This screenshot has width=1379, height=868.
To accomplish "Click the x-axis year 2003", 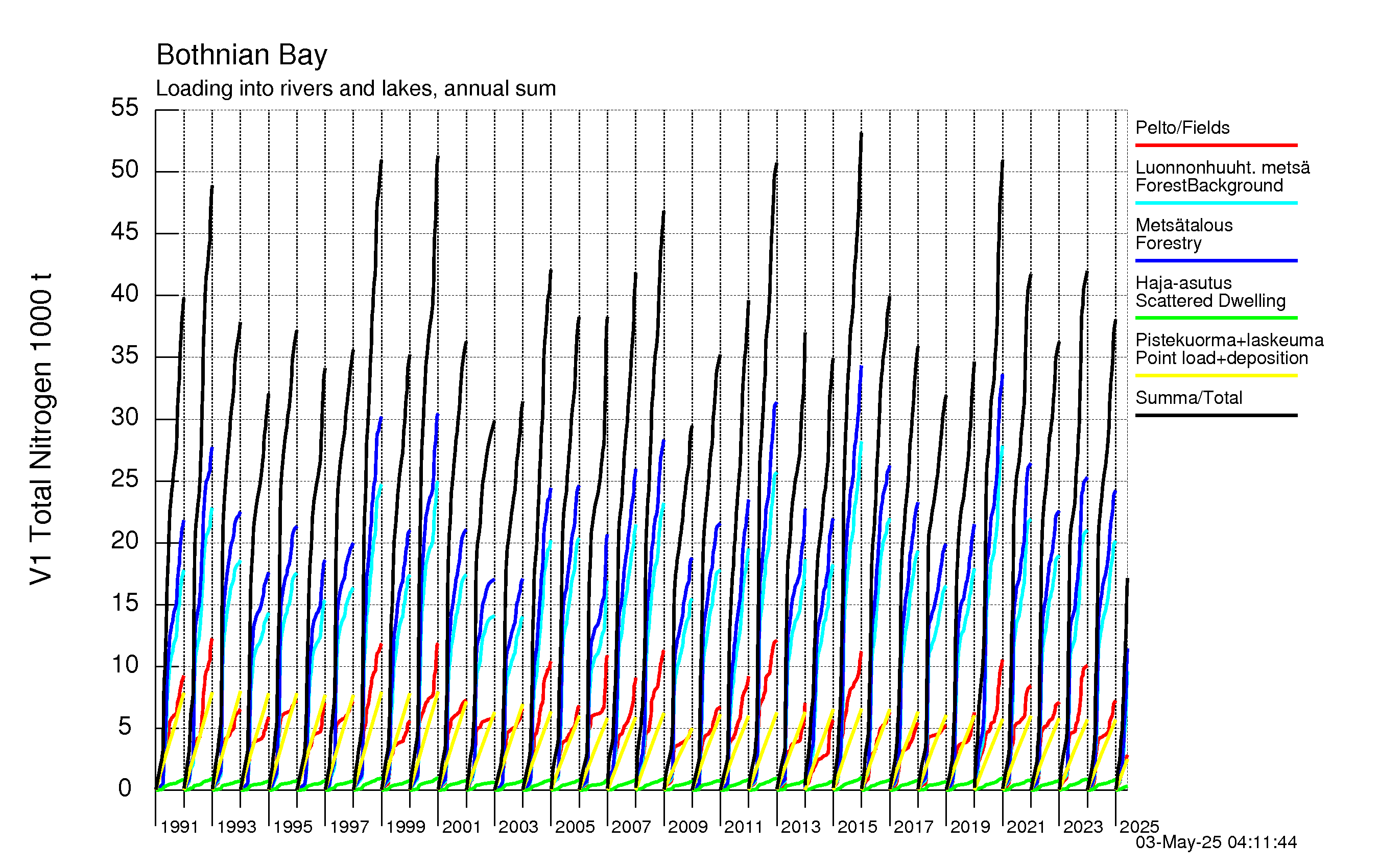I will click(x=518, y=827).
